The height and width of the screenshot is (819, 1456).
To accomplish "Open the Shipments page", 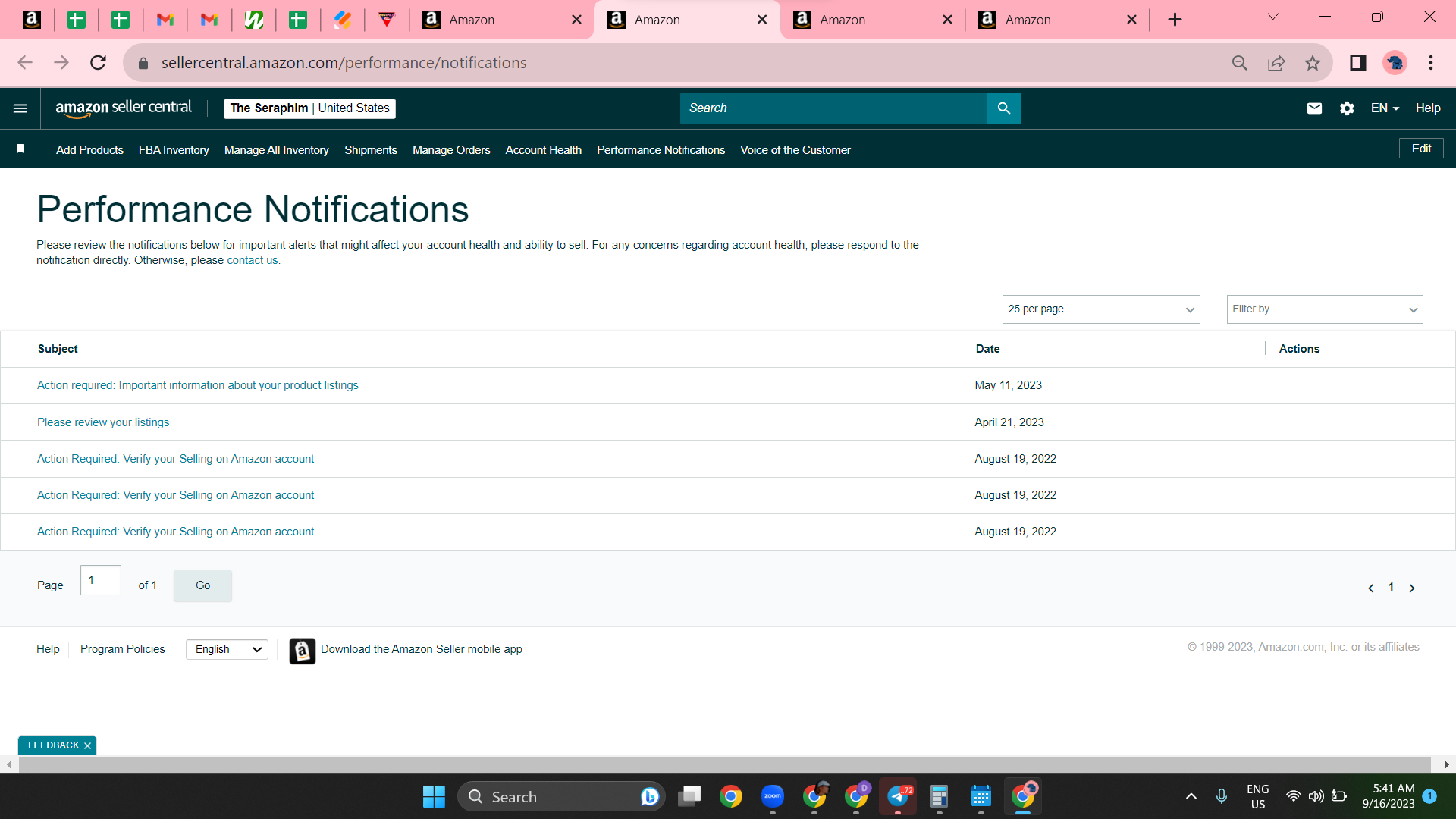I will [x=371, y=150].
